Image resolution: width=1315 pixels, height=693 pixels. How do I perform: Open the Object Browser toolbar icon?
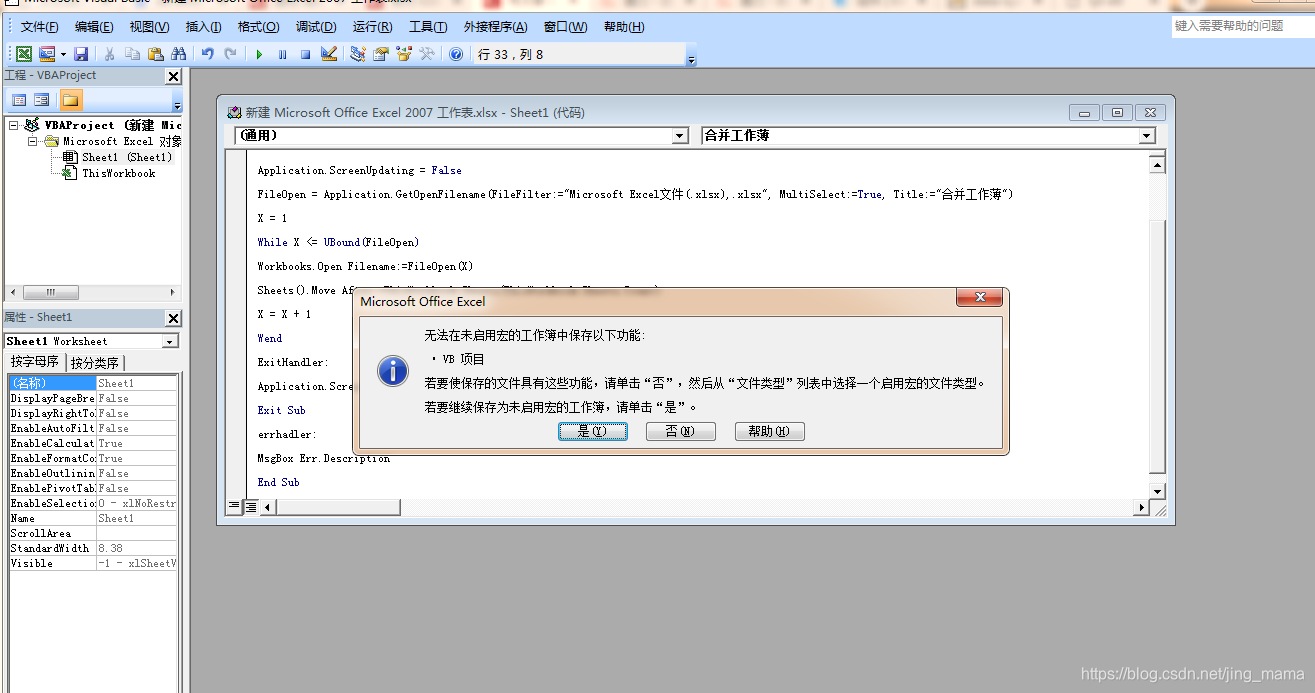[403, 54]
